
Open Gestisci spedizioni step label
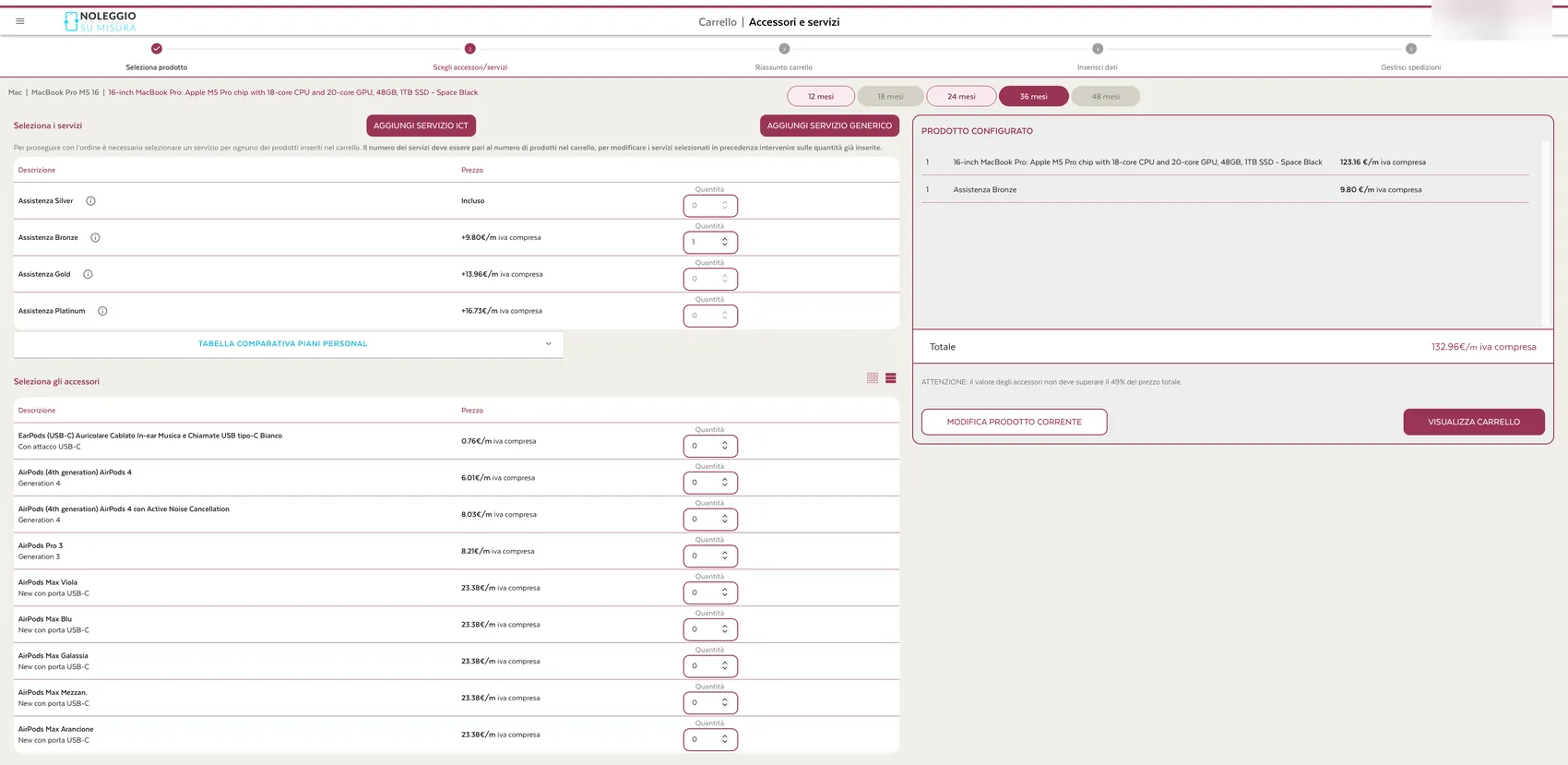pyautogui.click(x=1411, y=67)
